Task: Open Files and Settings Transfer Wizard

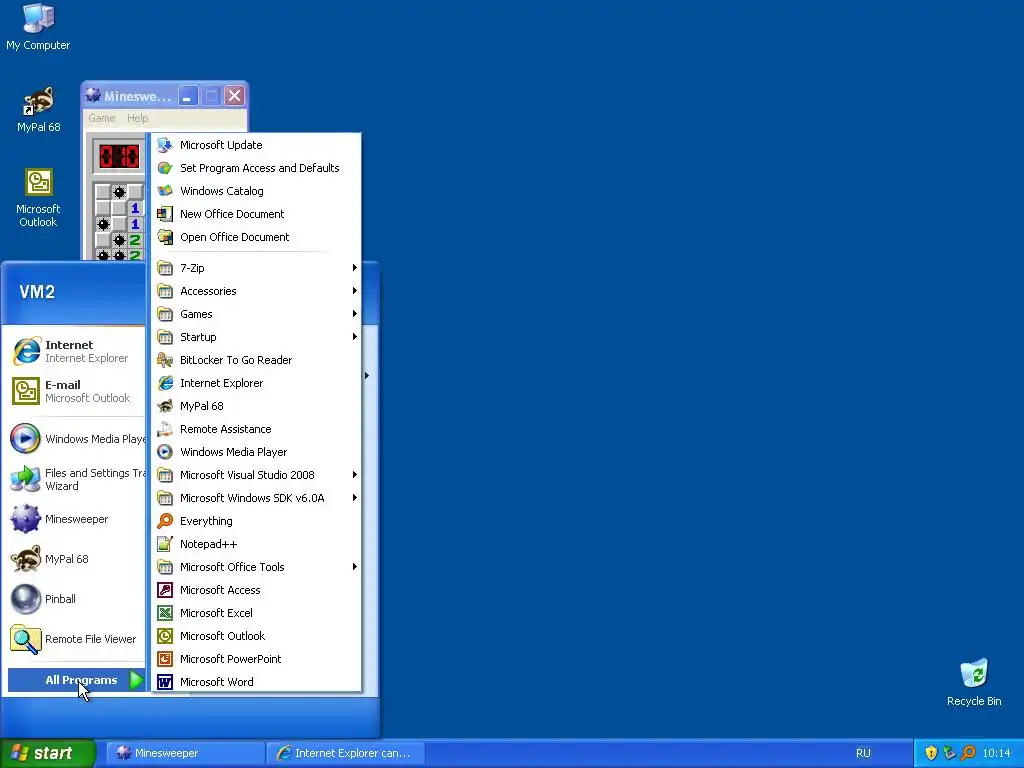Action: click(75, 479)
